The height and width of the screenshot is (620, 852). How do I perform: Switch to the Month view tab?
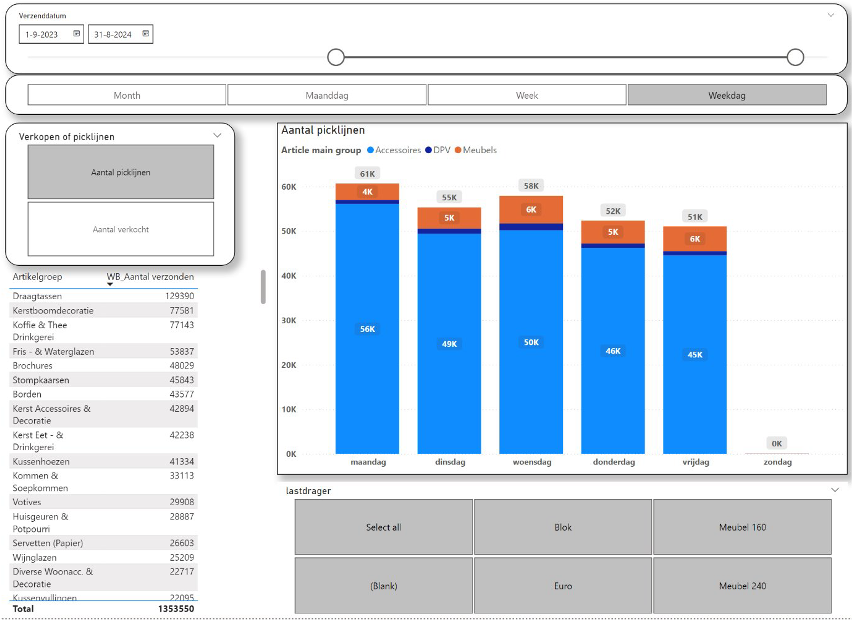(127, 95)
